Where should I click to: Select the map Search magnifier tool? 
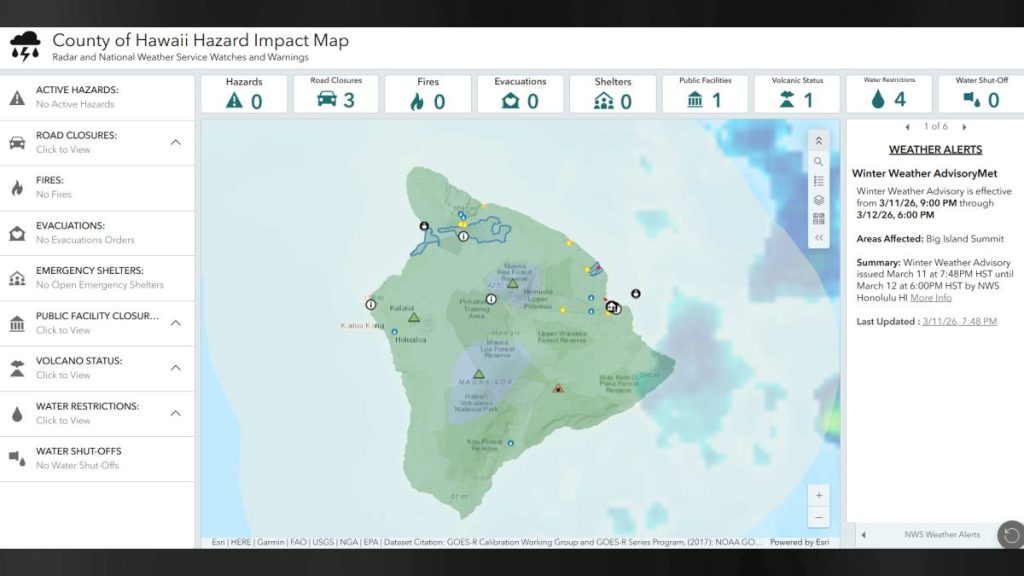click(x=819, y=160)
